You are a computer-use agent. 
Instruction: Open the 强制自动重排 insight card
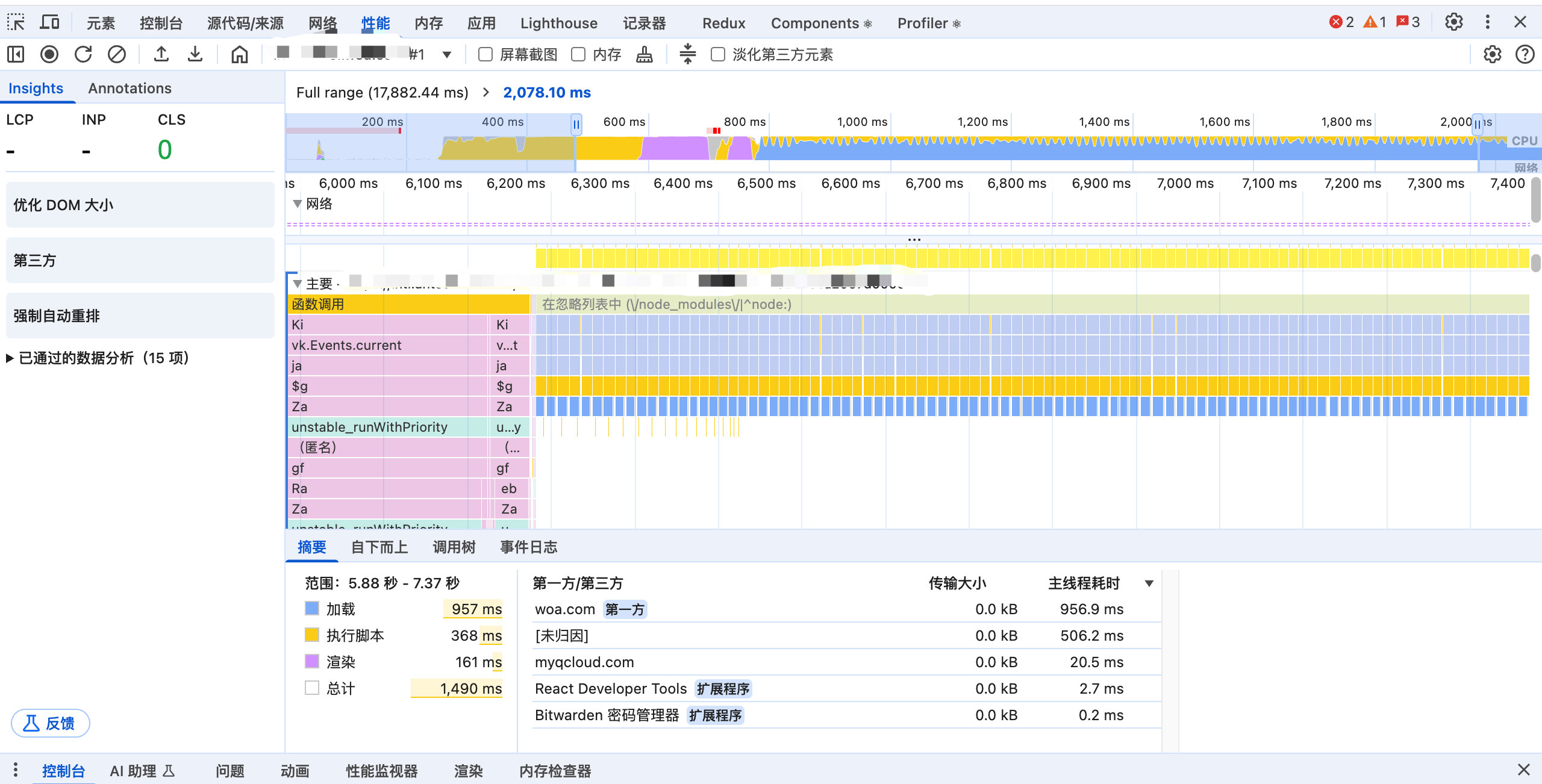point(140,315)
